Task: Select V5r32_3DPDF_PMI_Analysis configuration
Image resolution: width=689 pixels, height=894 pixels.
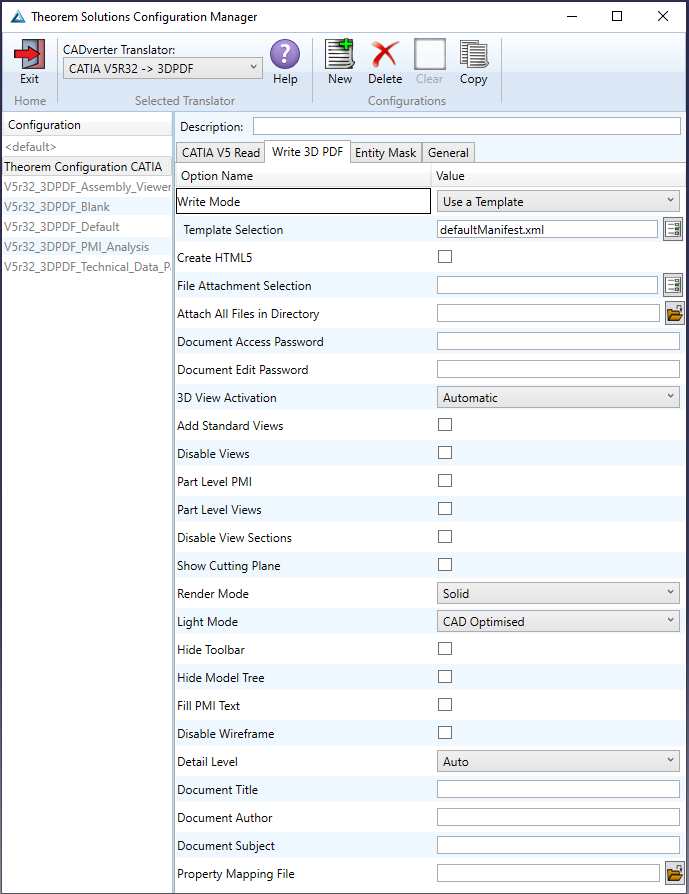Action: pos(87,246)
